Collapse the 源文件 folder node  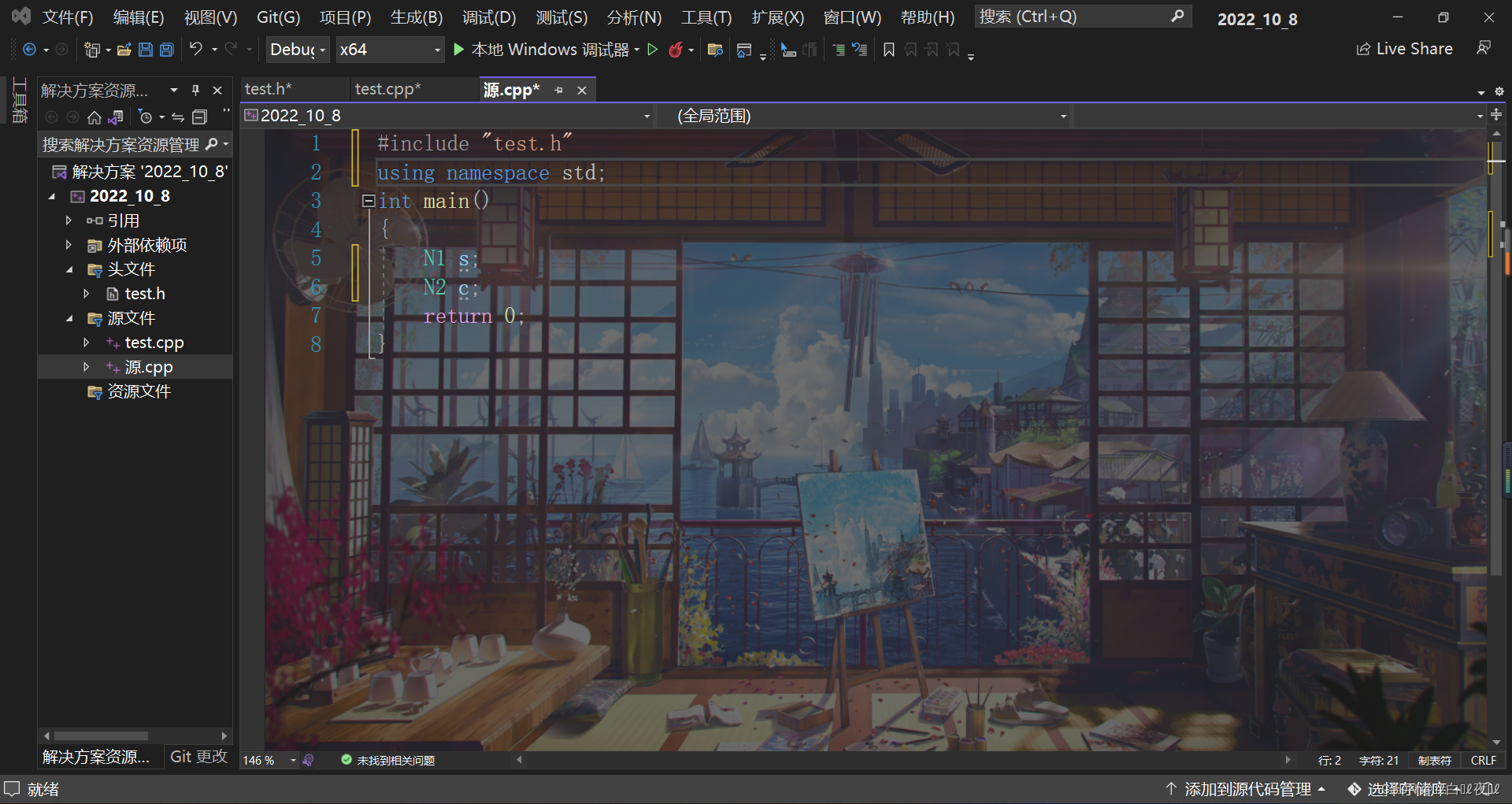[x=69, y=318]
